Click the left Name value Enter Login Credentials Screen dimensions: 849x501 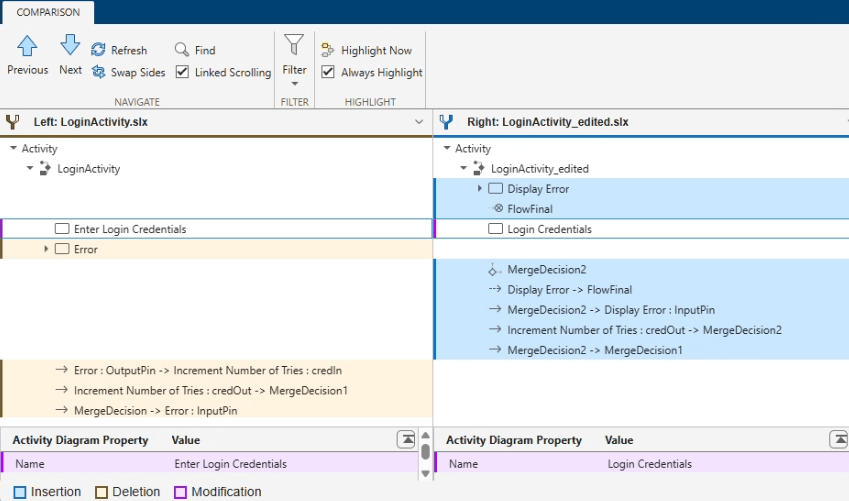pyautogui.click(x=230, y=464)
